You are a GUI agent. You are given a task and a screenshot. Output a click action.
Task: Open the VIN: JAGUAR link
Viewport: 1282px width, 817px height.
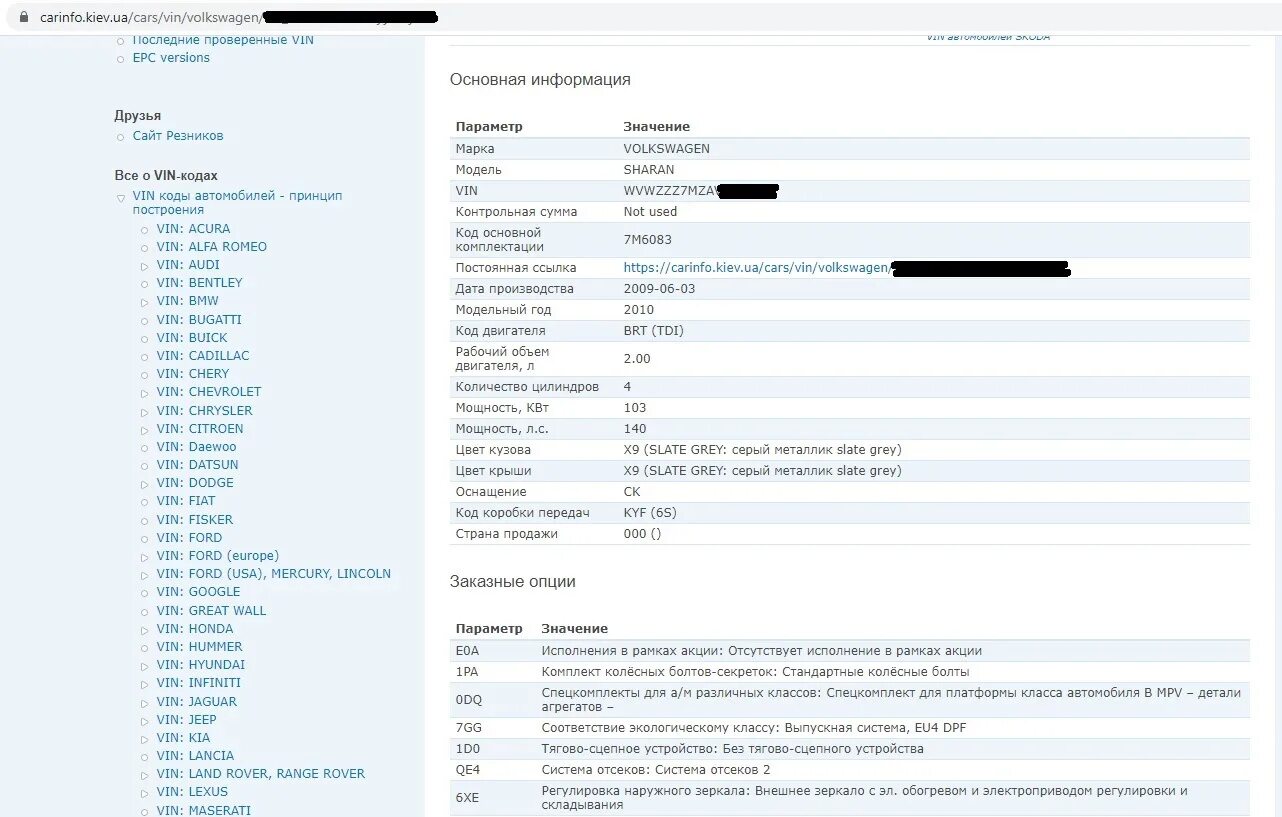click(196, 702)
